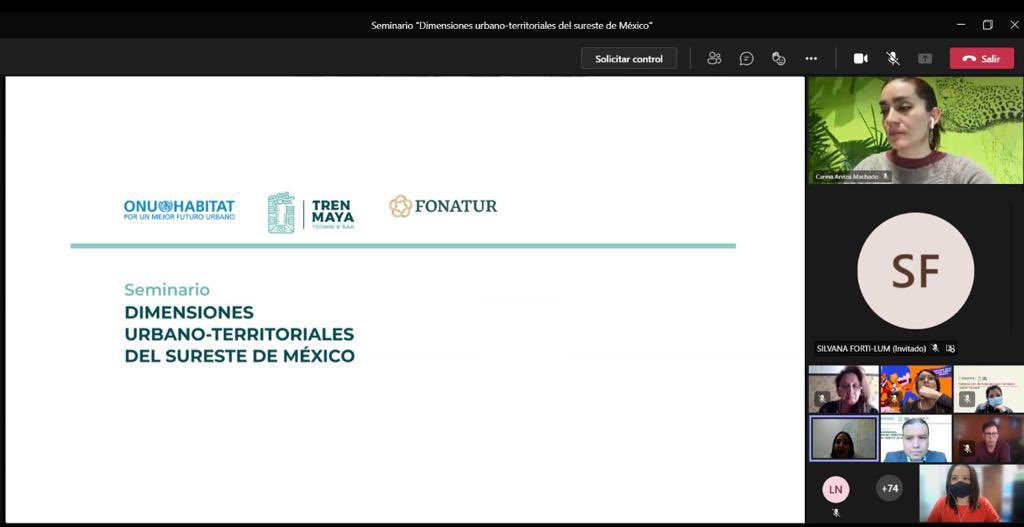The width and height of the screenshot is (1024, 527).
Task: Click the meeting window title text
Action: point(512,25)
